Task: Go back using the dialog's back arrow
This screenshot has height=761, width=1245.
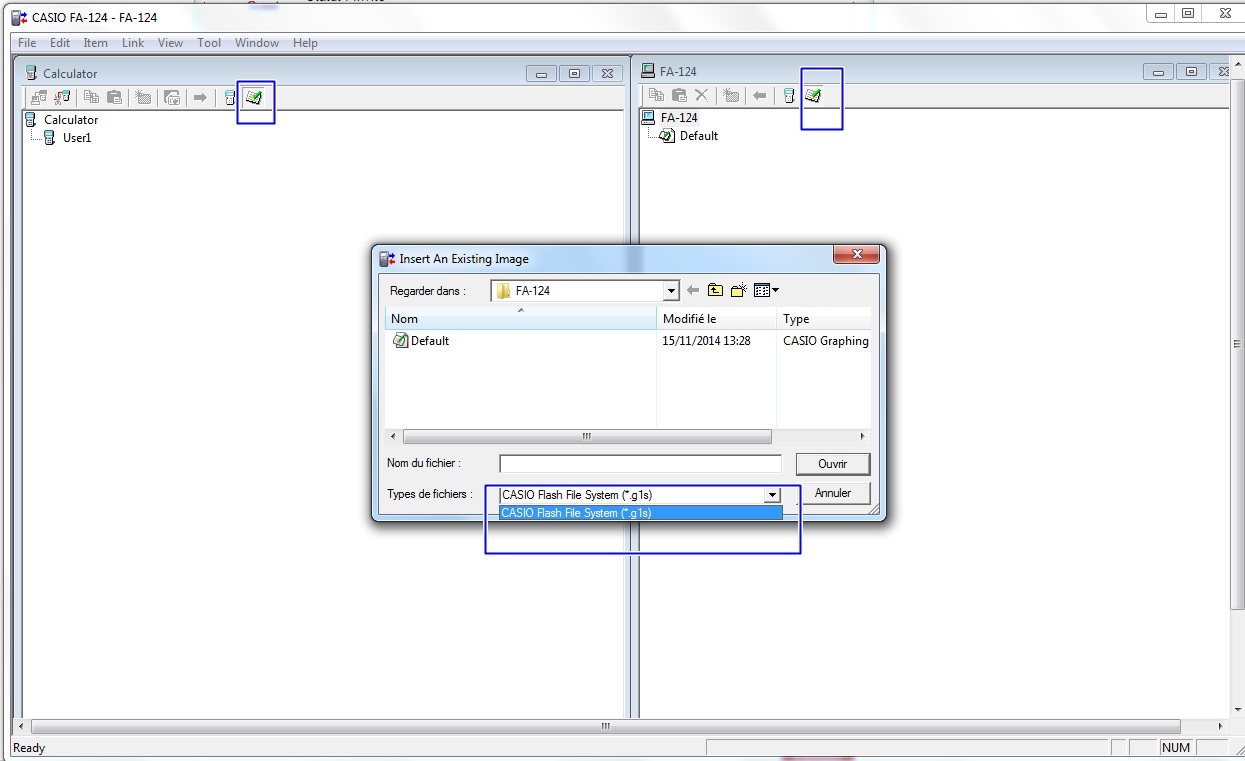Action: point(693,290)
